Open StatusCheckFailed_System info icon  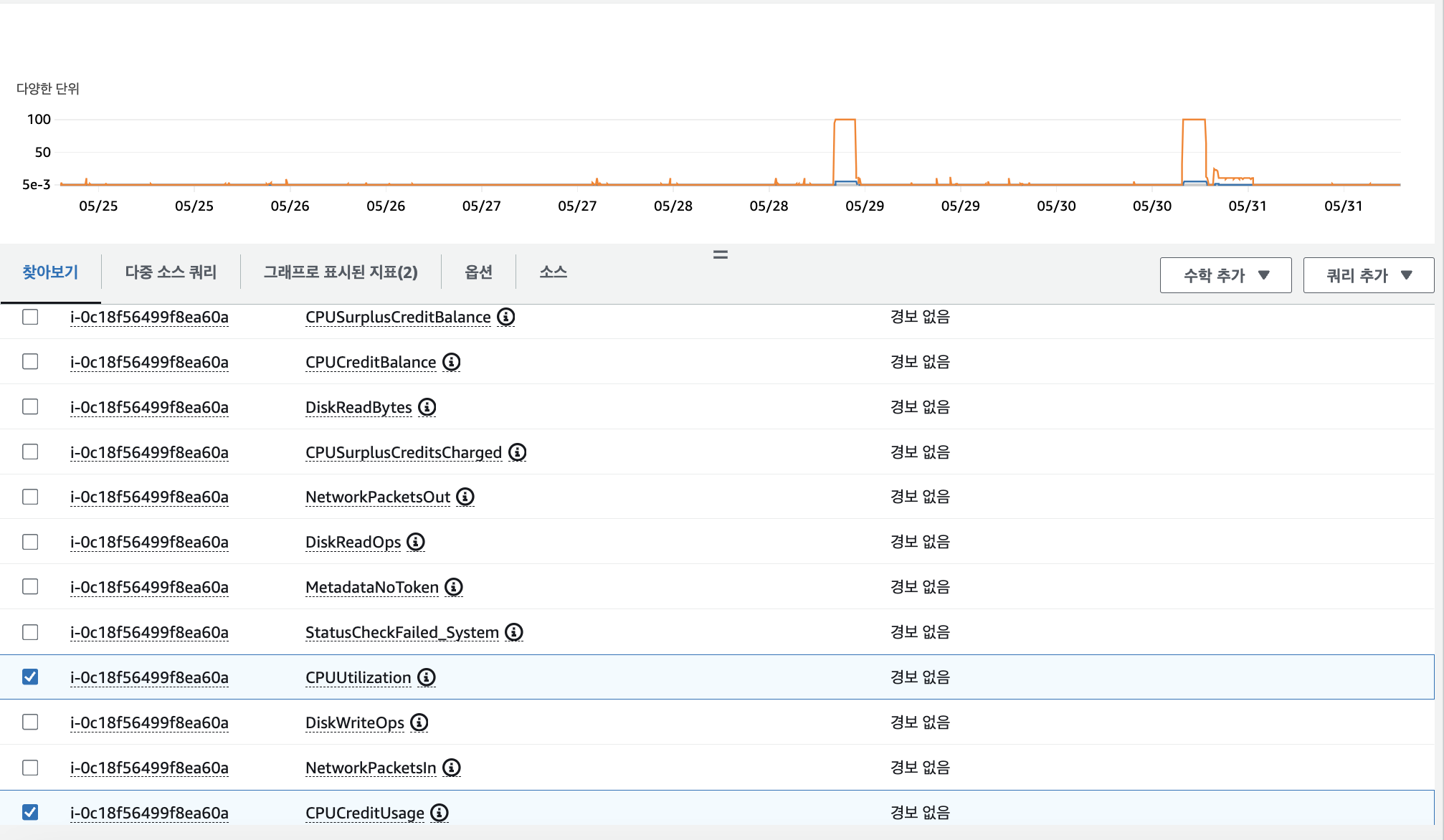(514, 632)
